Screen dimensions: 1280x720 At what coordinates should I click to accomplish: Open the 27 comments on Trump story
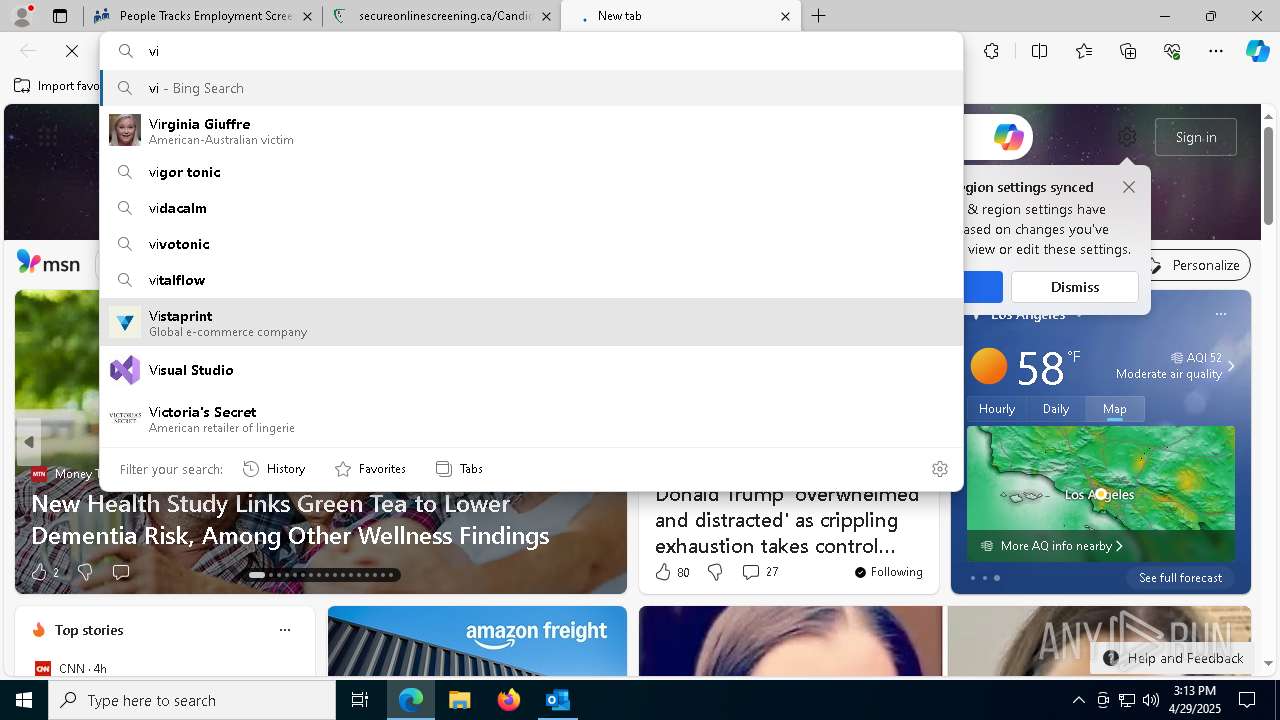click(x=760, y=572)
